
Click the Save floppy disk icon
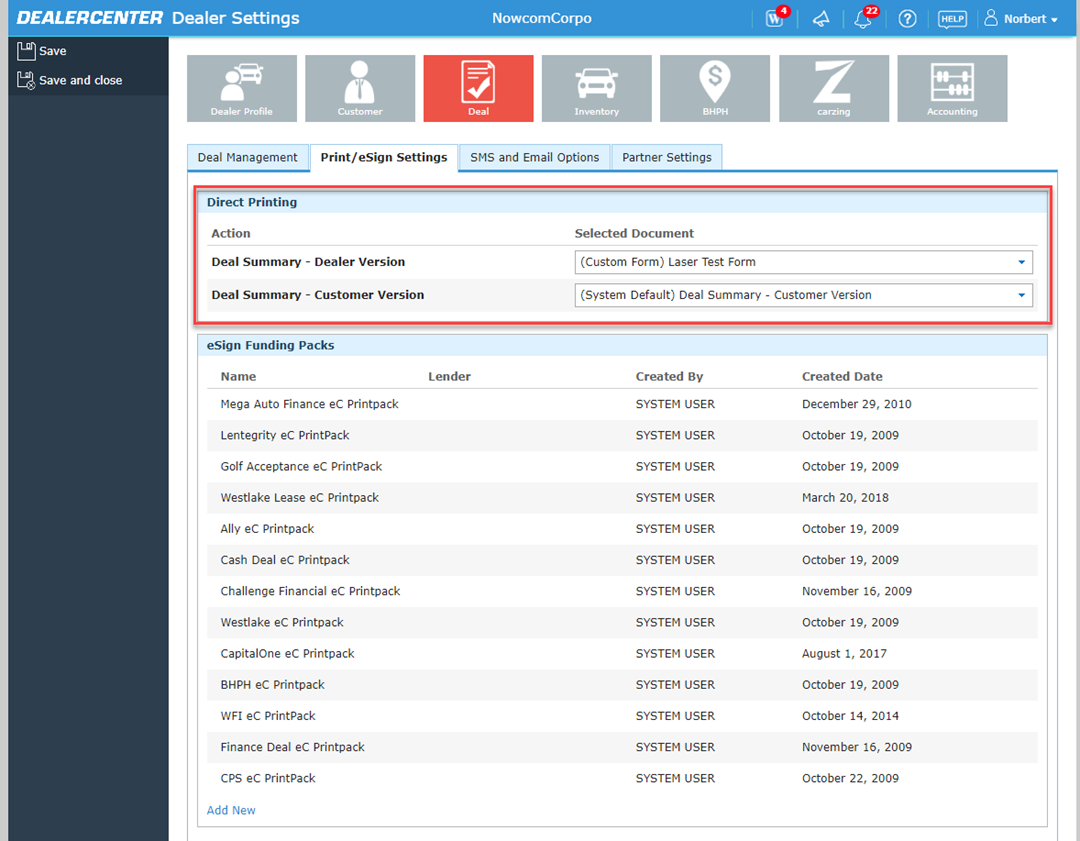pyautogui.click(x=26, y=51)
